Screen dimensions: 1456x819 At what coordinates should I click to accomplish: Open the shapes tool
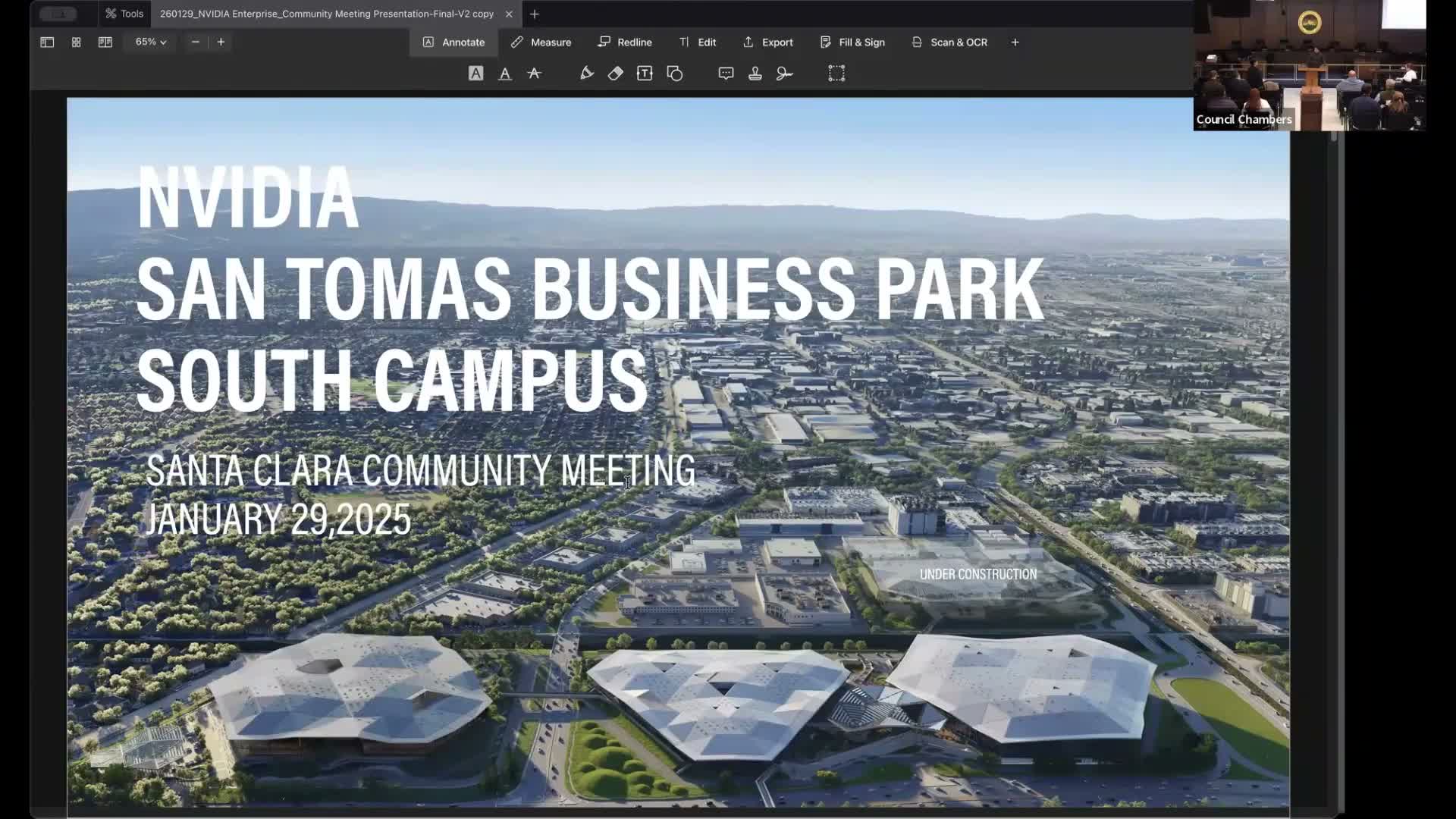tap(675, 74)
